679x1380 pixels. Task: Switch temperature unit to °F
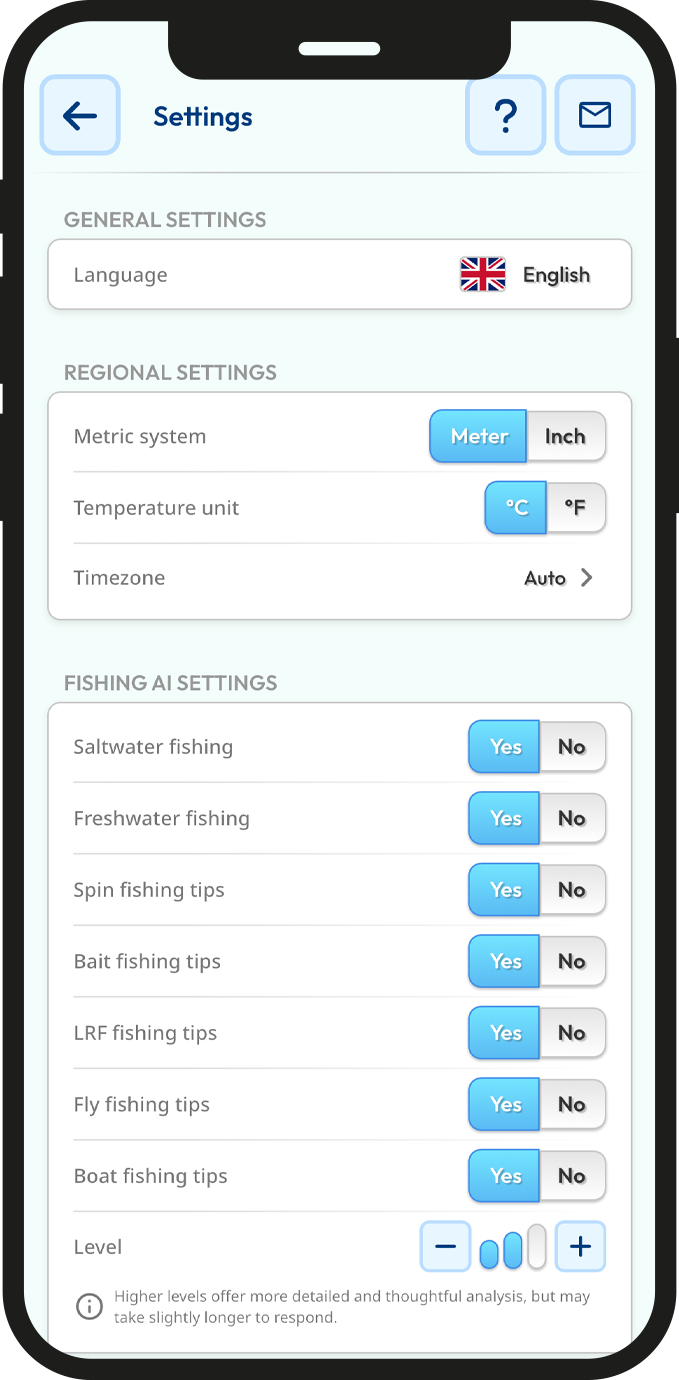575,508
